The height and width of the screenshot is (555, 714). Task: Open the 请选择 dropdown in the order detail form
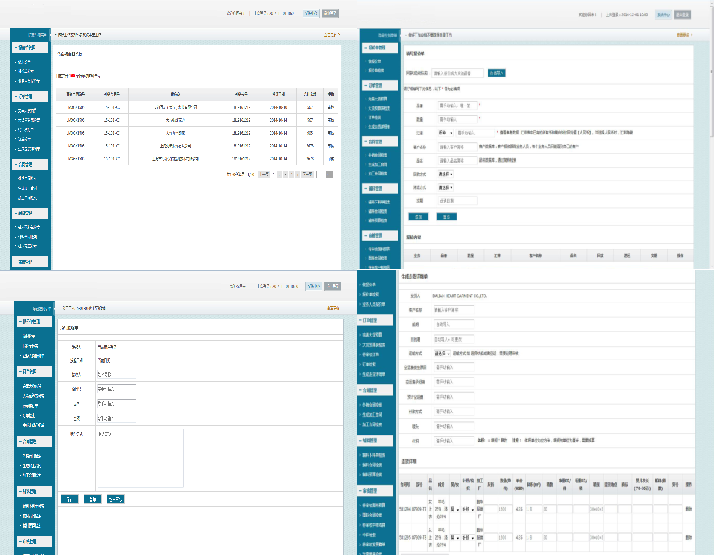[440, 352]
